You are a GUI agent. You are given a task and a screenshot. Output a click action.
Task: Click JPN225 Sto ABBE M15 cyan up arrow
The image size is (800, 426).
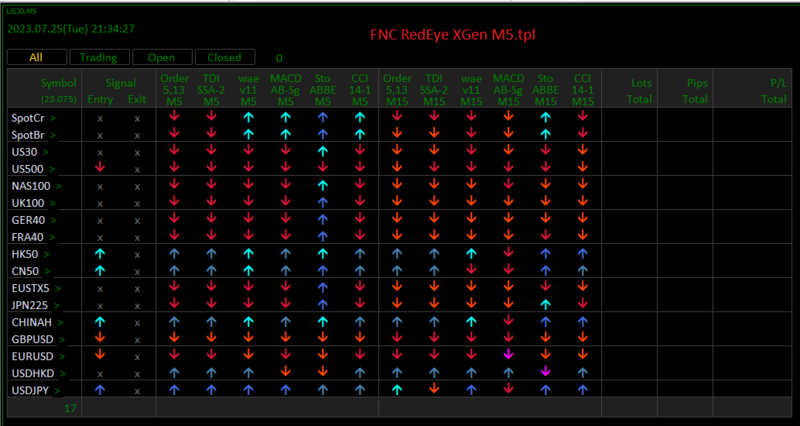[x=545, y=305]
